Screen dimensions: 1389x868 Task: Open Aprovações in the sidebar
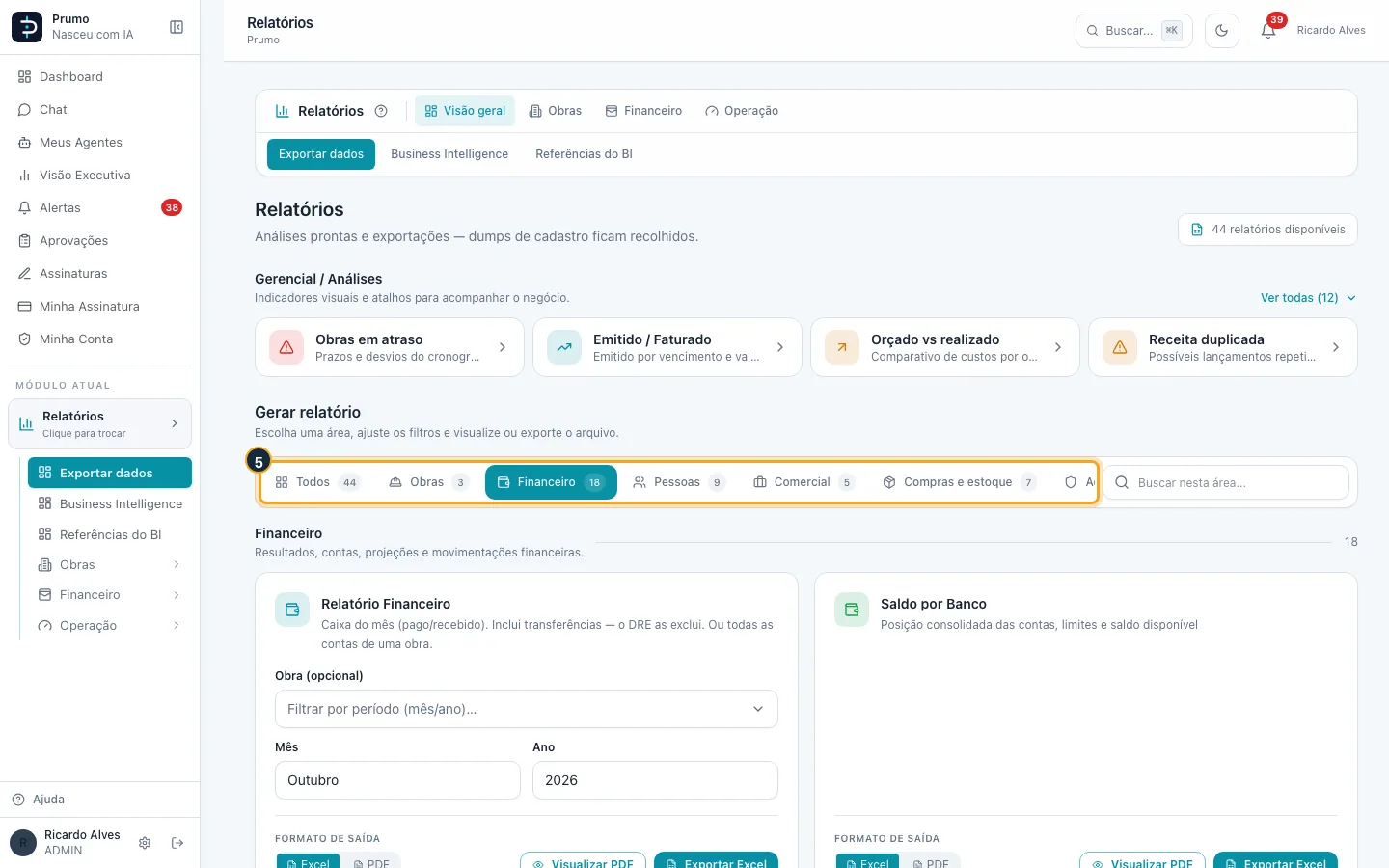100,241
